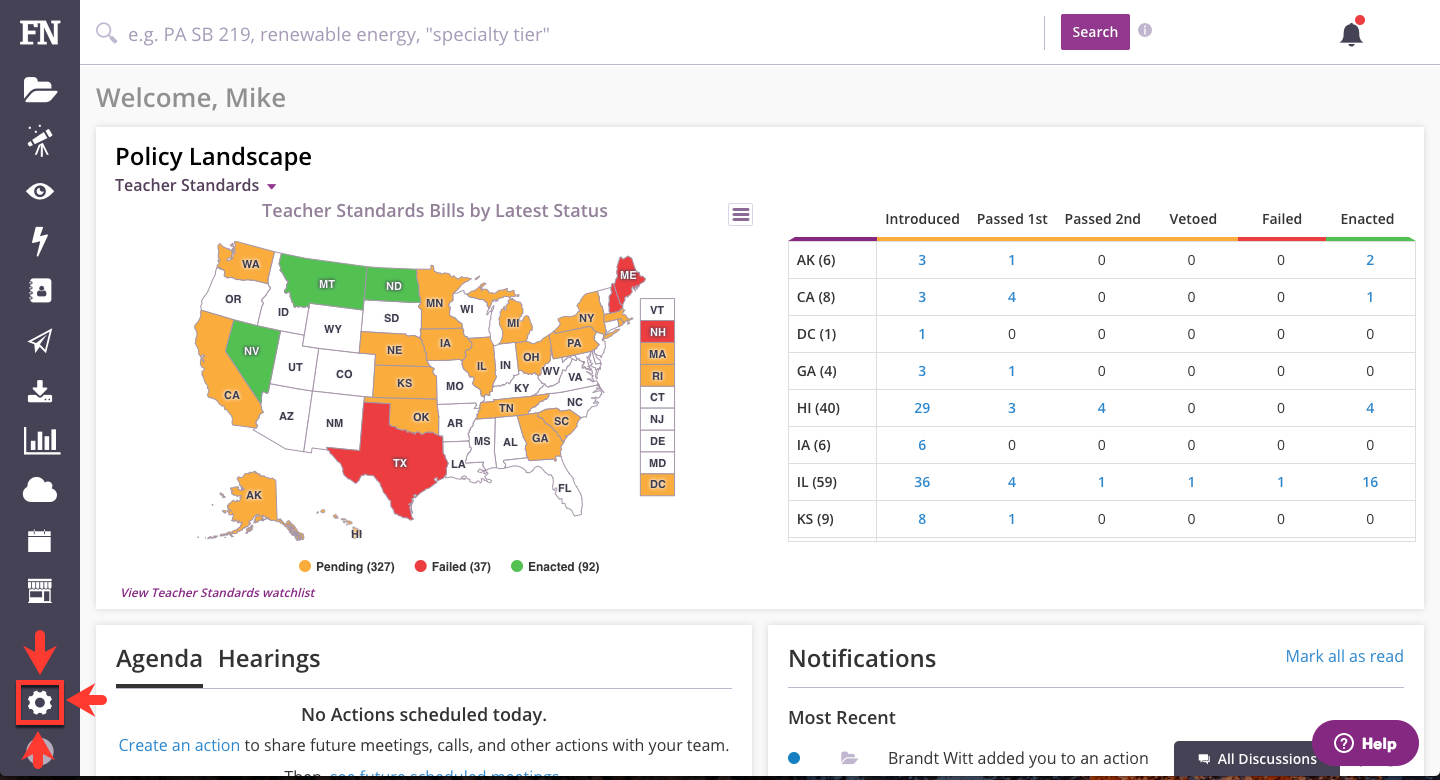This screenshot has width=1440, height=780.
Task: Open IL Introduced count 36
Action: click(x=922, y=482)
